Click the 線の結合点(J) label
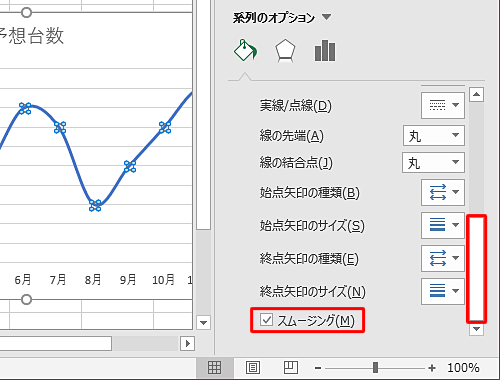Image resolution: width=500 pixels, height=380 pixels. [296, 163]
